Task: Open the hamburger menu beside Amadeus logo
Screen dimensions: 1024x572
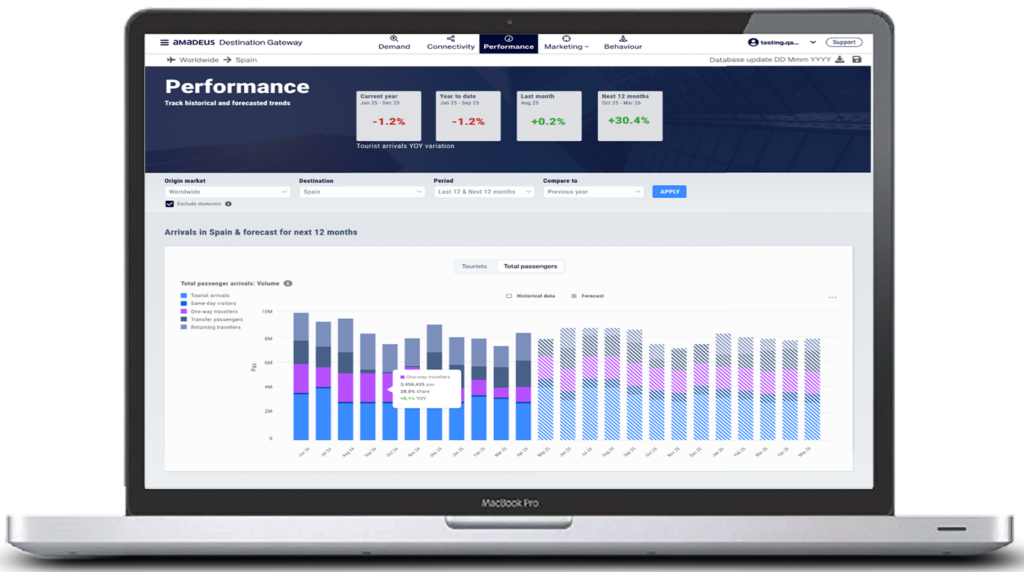Action: tap(165, 43)
